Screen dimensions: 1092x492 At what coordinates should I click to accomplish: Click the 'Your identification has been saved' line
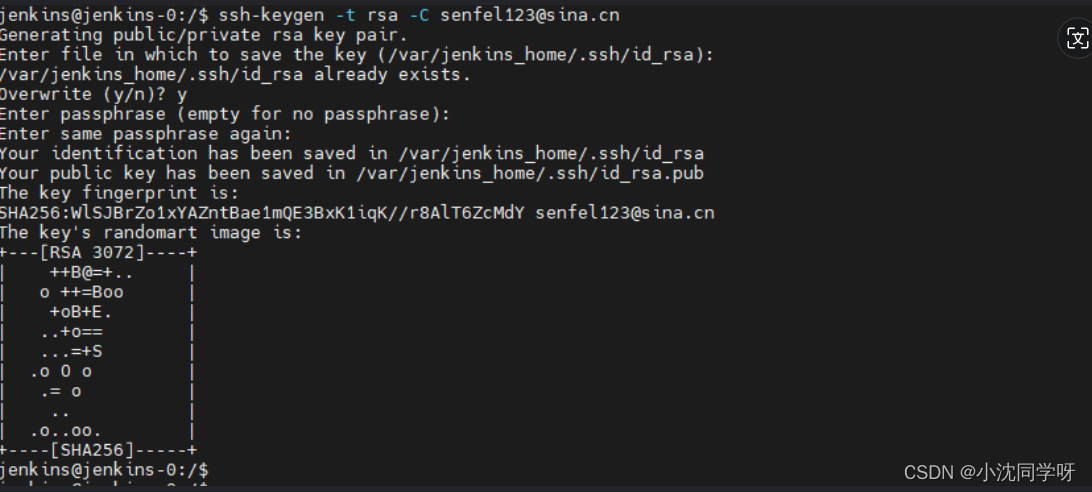[352, 153]
